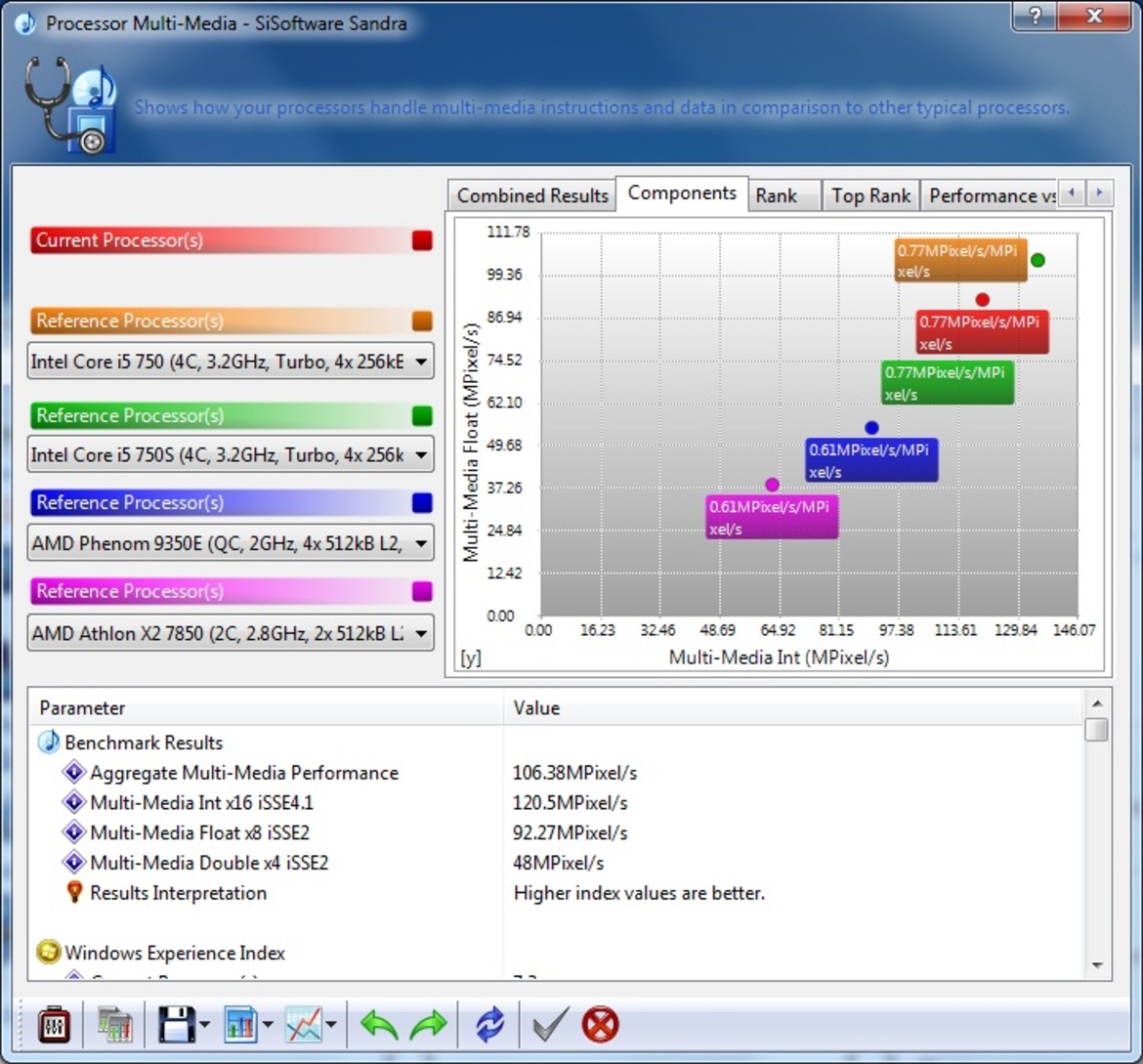
Task: Click the results list scroll up arrow
Action: [1096, 703]
